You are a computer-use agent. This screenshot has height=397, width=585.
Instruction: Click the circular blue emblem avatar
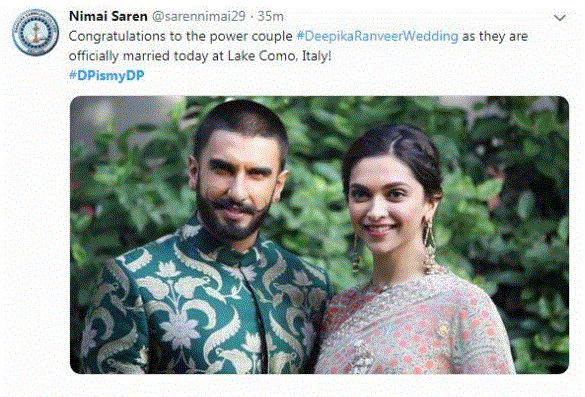click(35, 32)
